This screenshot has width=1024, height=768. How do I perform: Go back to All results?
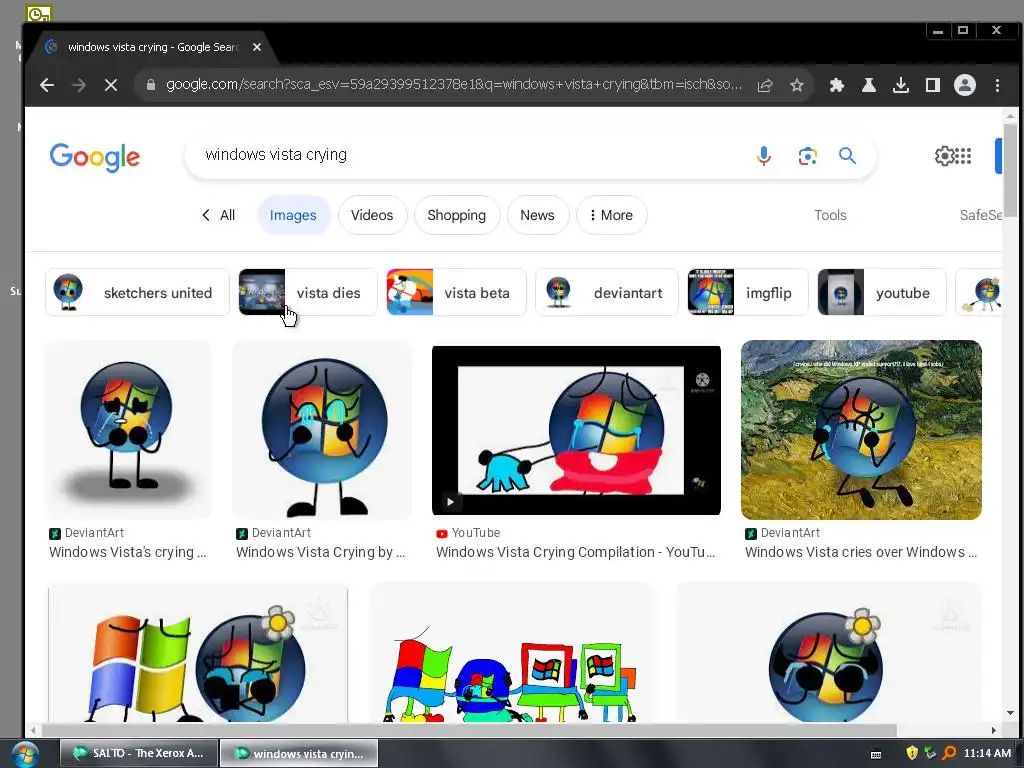pos(218,215)
